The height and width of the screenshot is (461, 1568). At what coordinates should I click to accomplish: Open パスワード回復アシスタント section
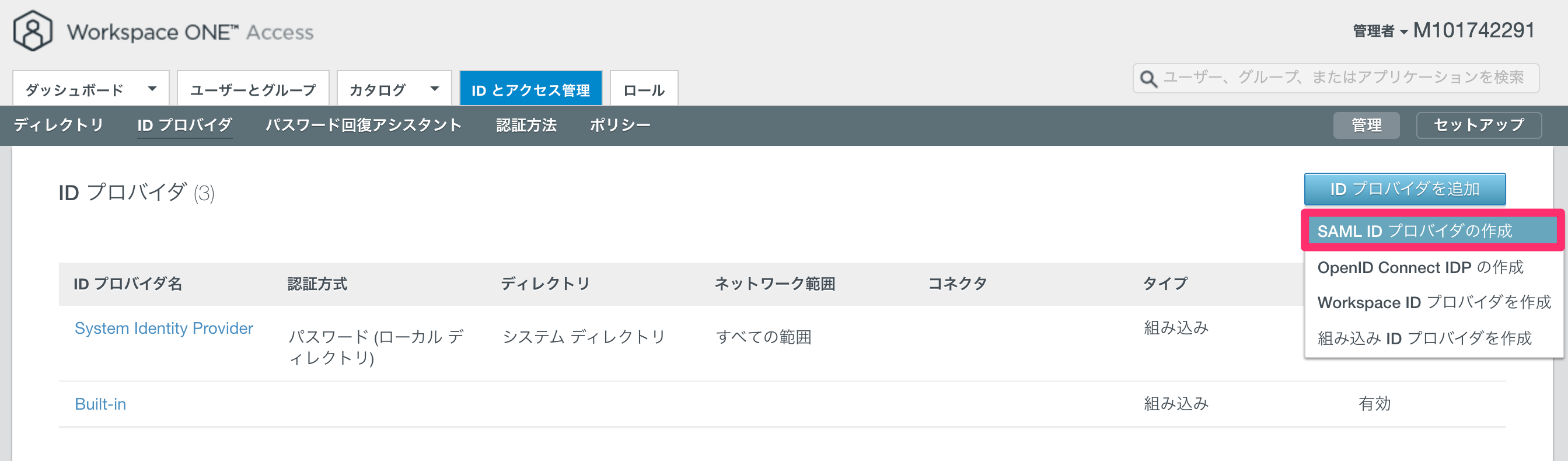[364, 125]
